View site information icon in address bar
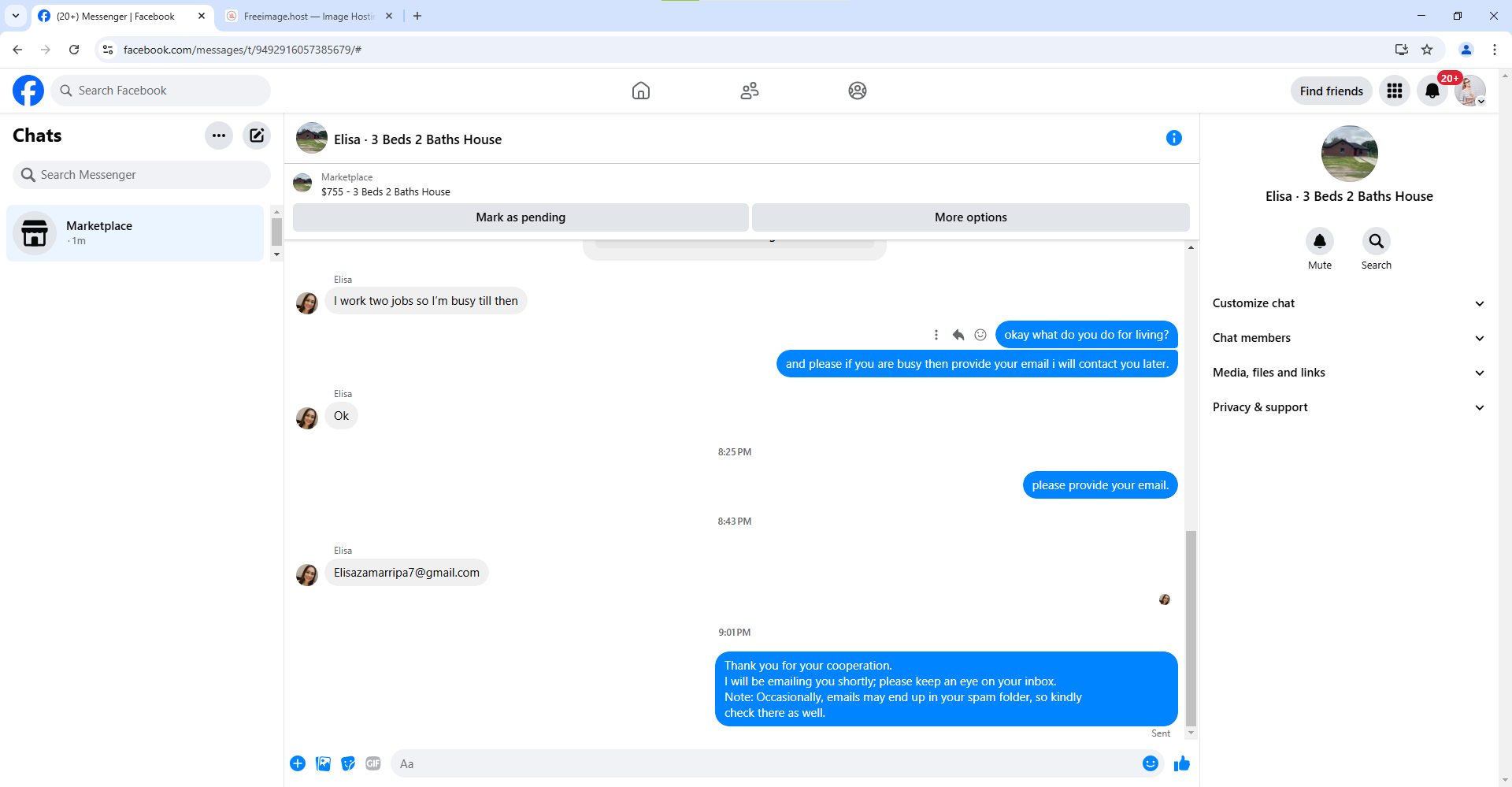 [108, 50]
